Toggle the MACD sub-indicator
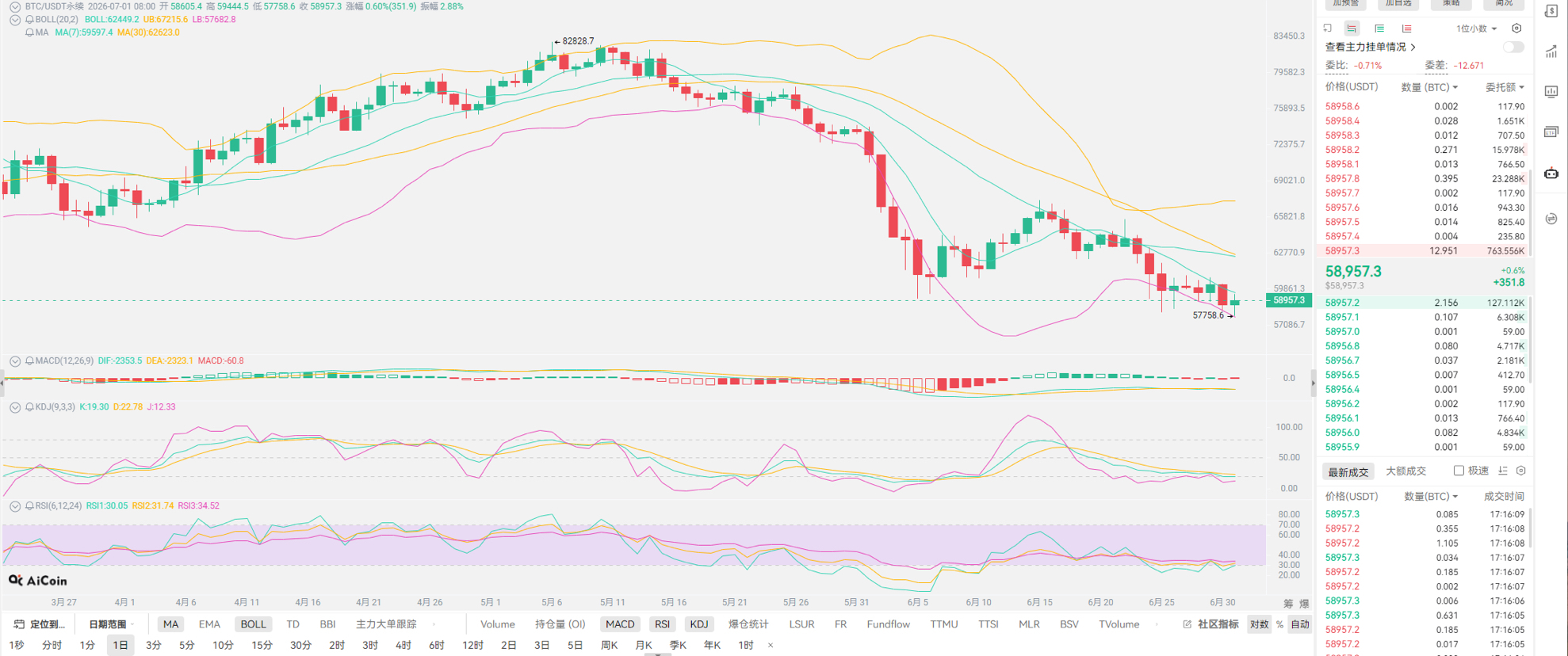 [x=620, y=624]
